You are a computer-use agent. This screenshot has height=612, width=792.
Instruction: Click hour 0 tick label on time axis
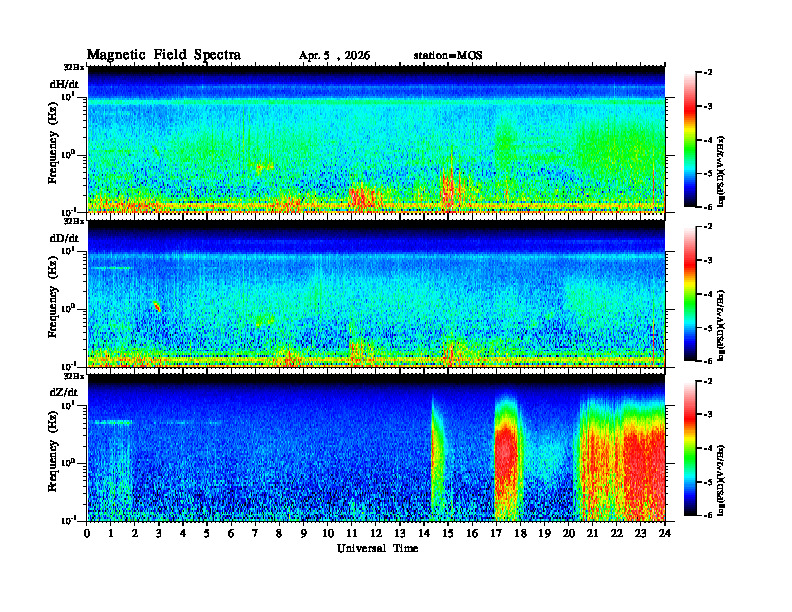click(x=87, y=533)
